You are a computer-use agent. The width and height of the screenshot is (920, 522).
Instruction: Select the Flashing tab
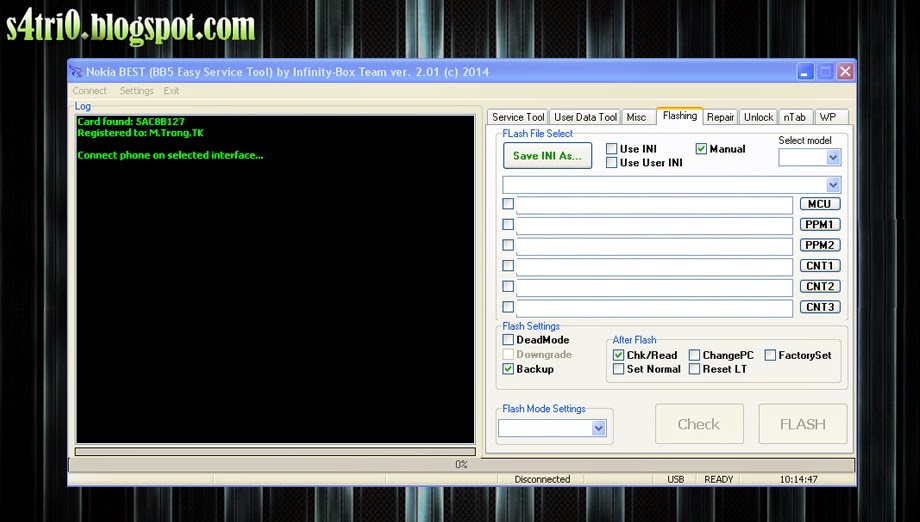679,116
